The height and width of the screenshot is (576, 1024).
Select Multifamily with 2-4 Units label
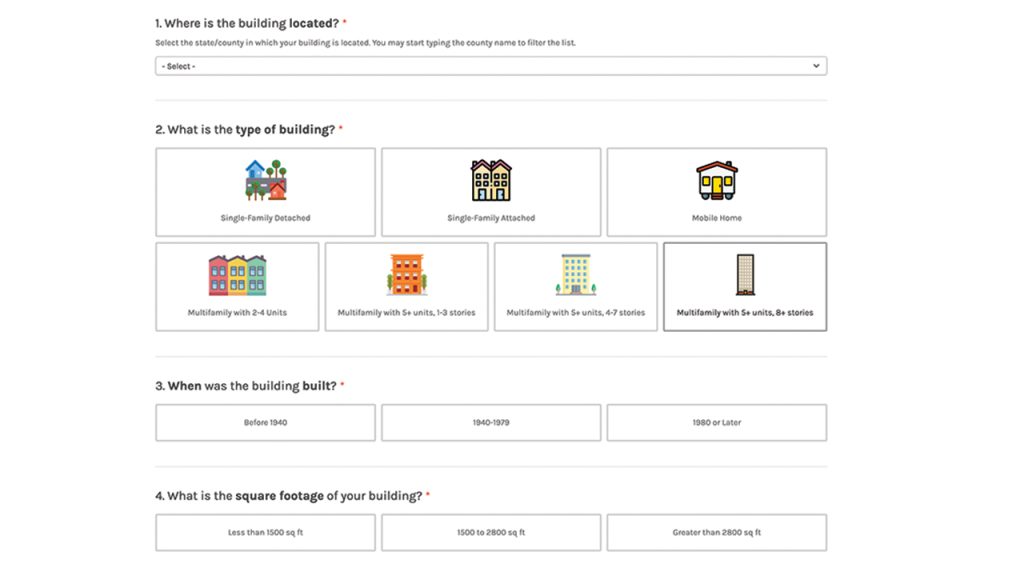[237, 313]
